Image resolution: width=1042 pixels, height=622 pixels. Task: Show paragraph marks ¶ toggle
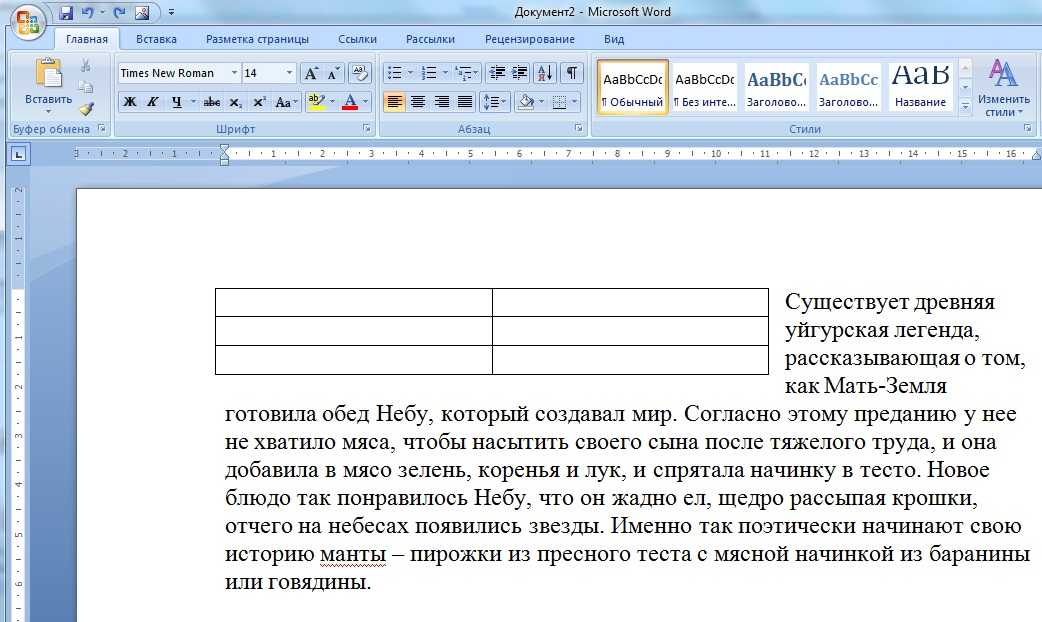(x=572, y=73)
